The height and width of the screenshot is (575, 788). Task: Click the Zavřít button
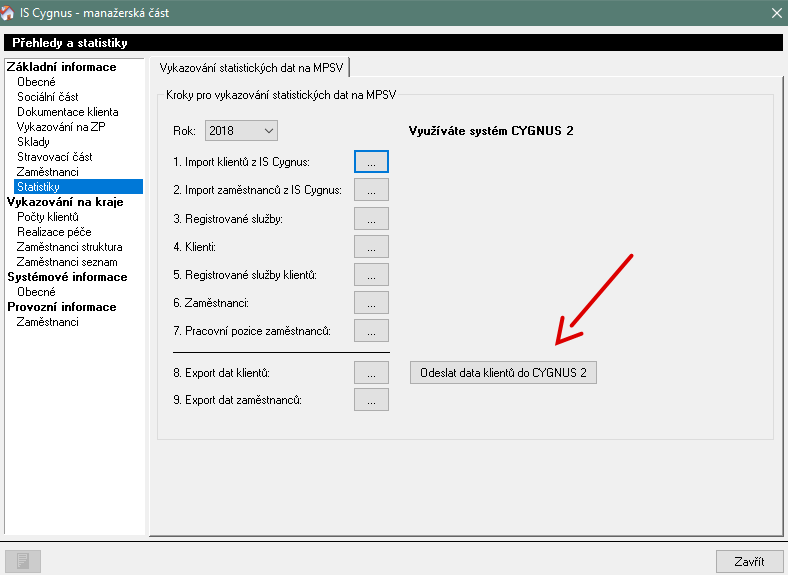749,561
